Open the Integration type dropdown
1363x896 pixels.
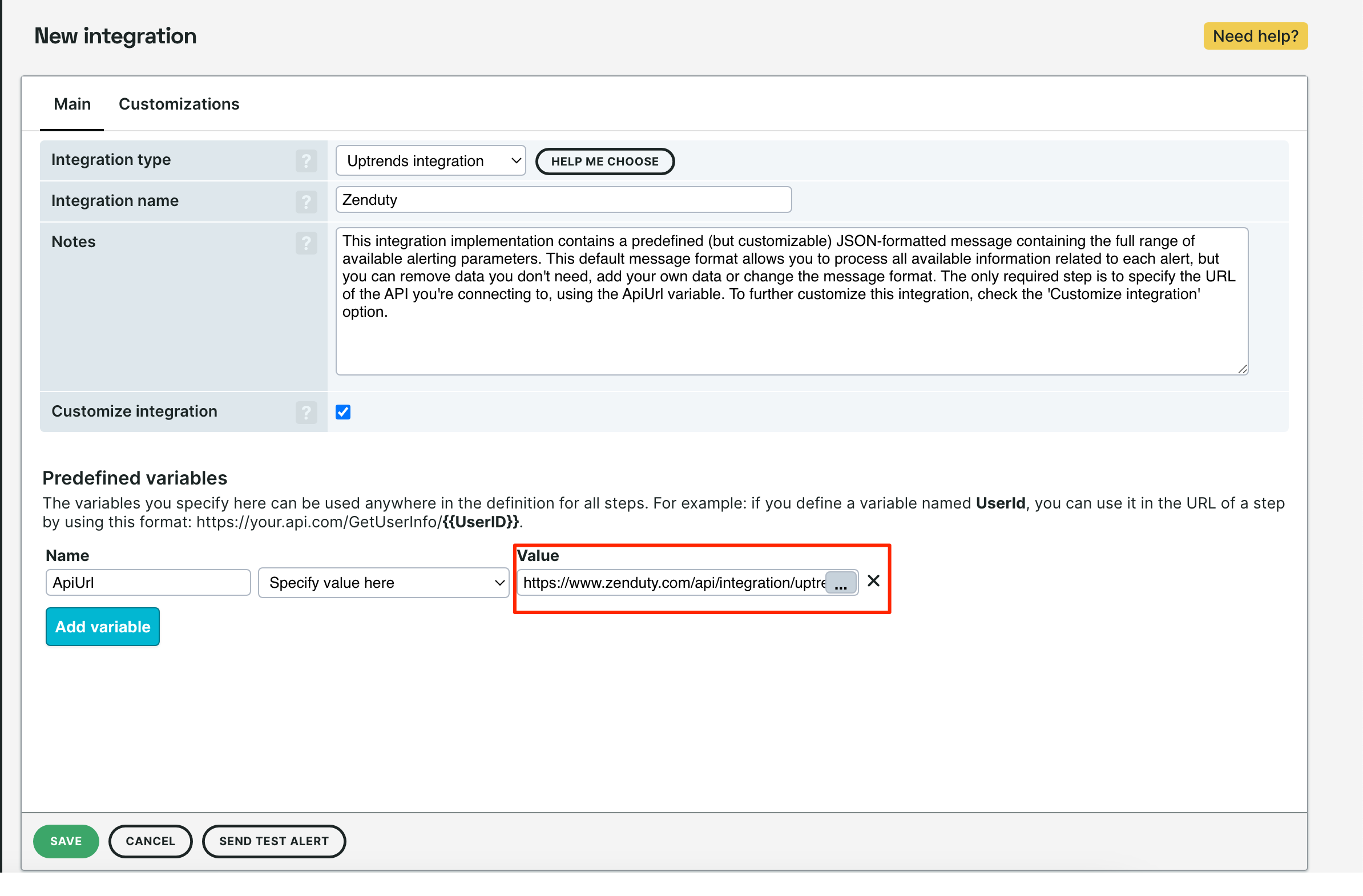pos(431,161)
